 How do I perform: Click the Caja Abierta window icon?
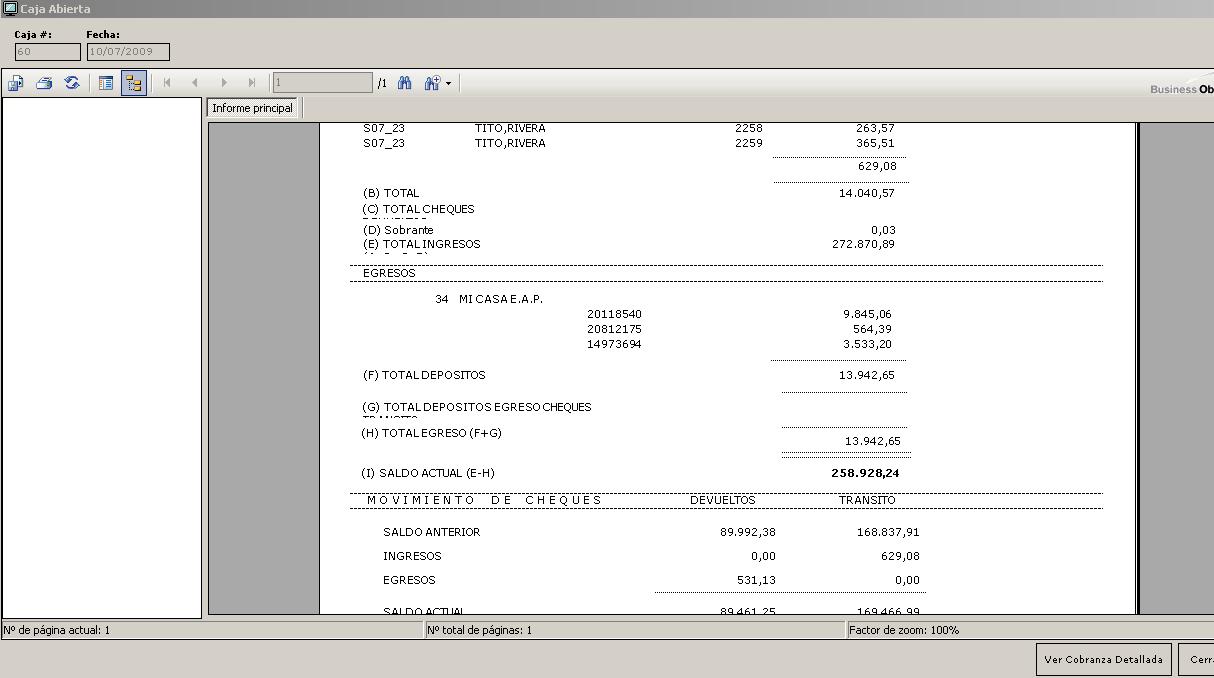tap(10, 8)
